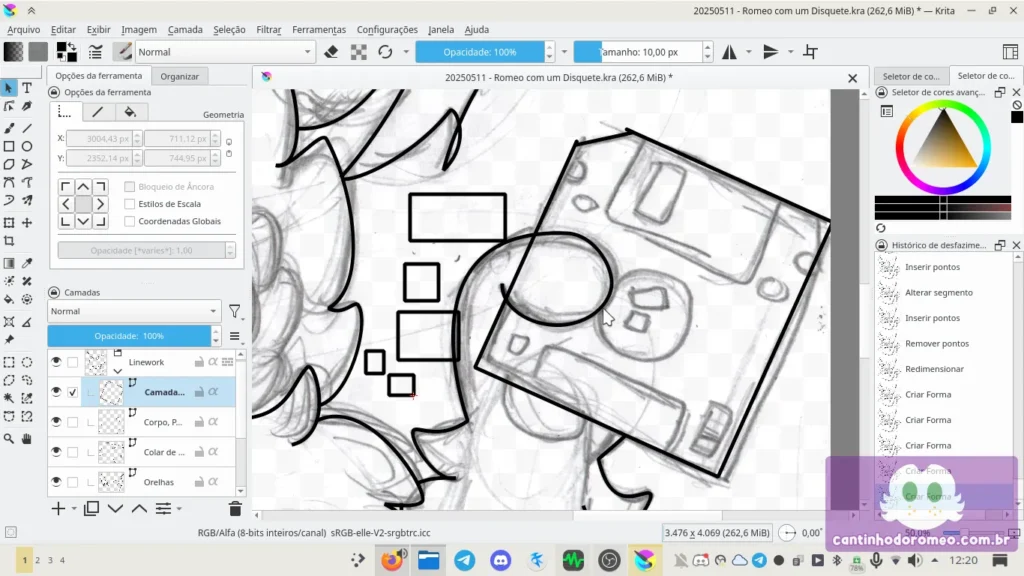Switch to the Organizar tab
The image size is (1024, 576).
click(180, 76)
